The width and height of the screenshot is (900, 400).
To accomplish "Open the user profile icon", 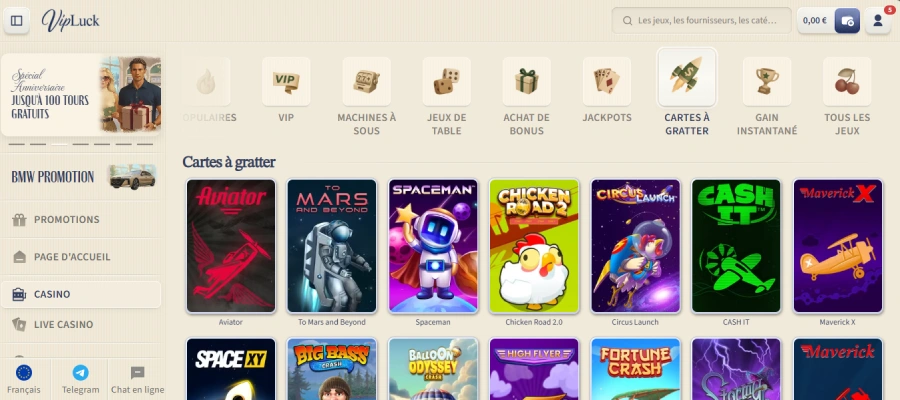I will [878, 21].
